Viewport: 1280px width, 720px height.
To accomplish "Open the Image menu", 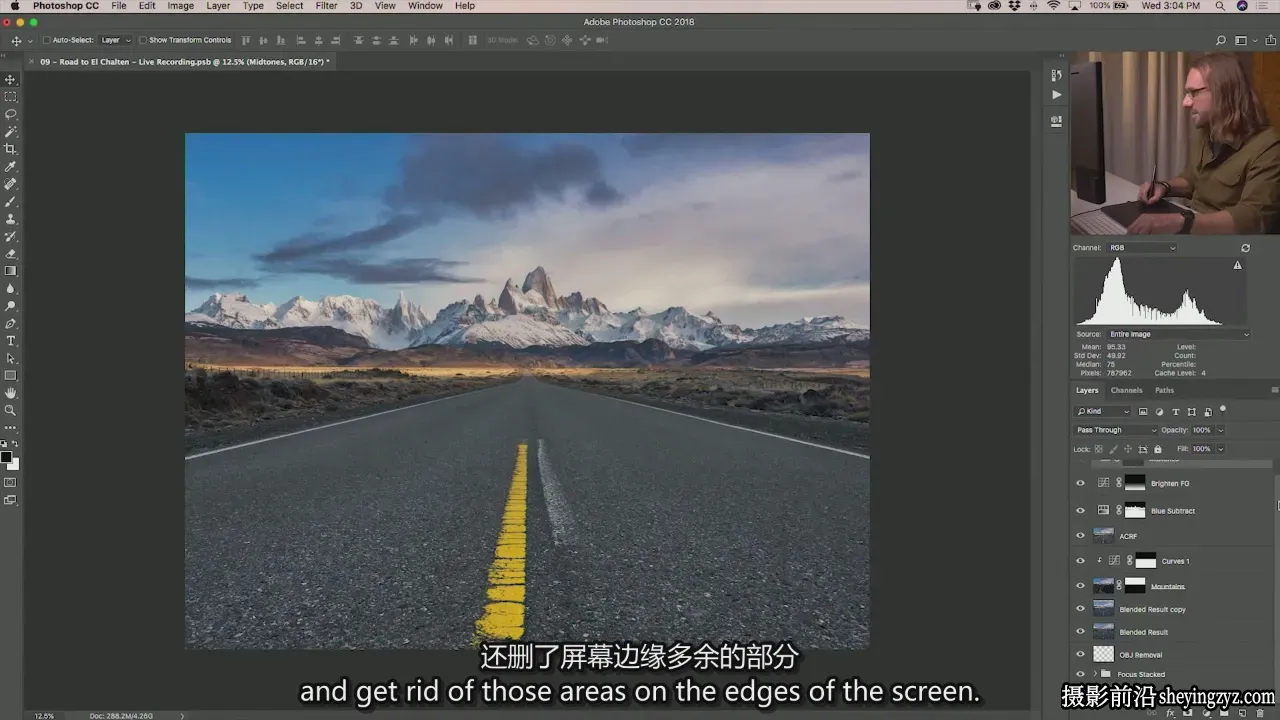I will click(180, 6).
